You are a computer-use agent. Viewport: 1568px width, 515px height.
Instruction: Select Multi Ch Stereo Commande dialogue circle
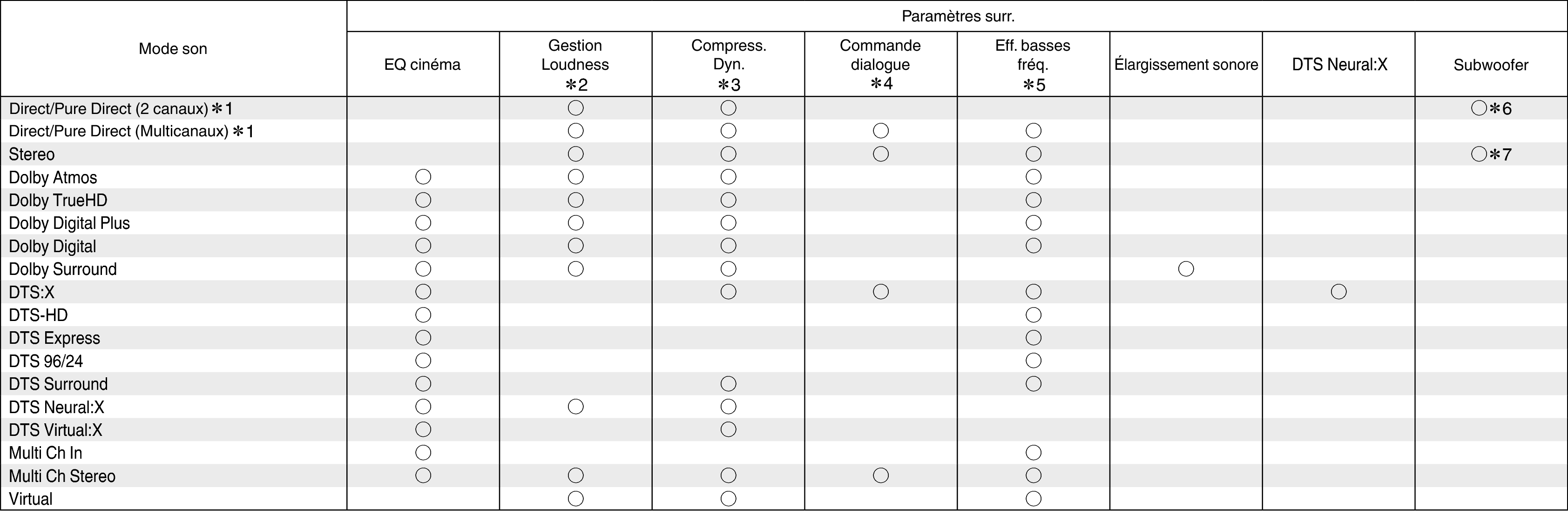point(881,475)
